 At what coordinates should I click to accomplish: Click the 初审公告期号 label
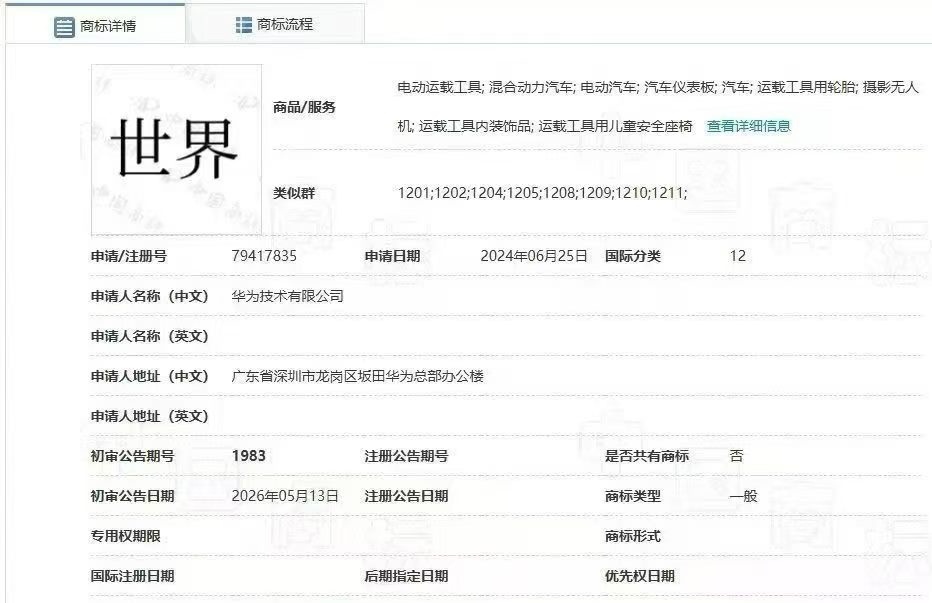[133, 456]
